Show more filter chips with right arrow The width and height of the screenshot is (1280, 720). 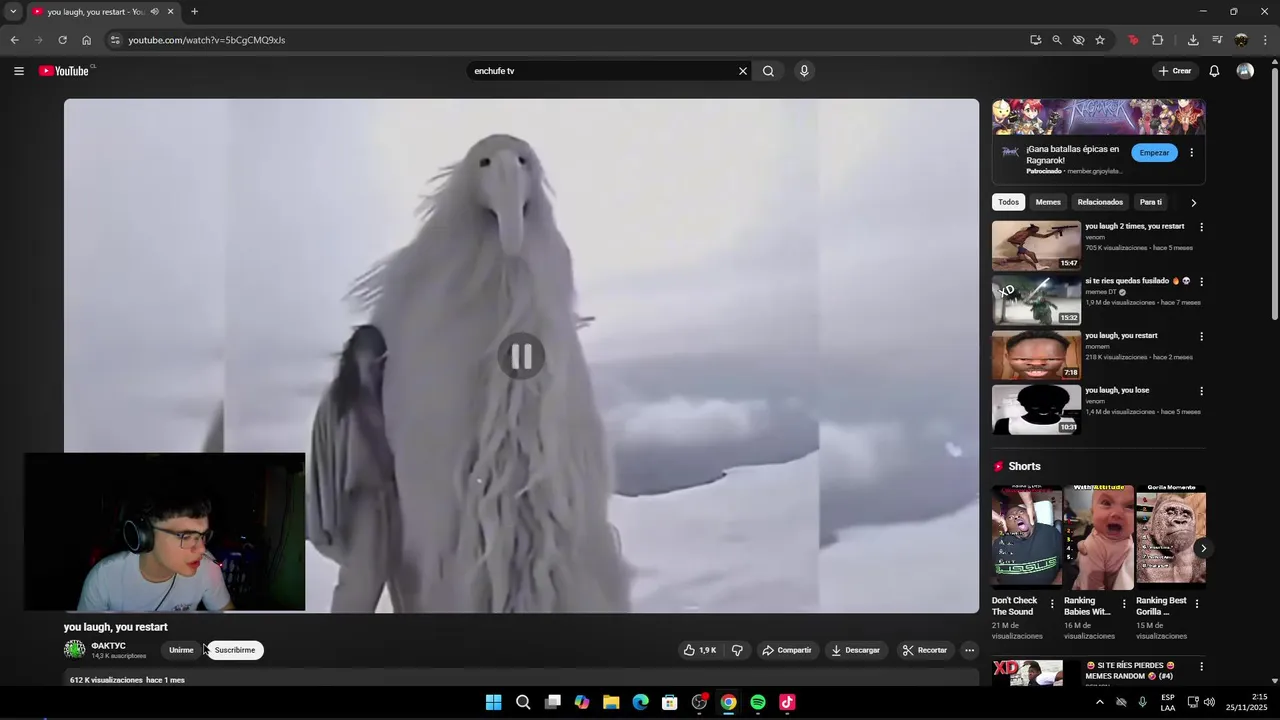pos(1193,203)
